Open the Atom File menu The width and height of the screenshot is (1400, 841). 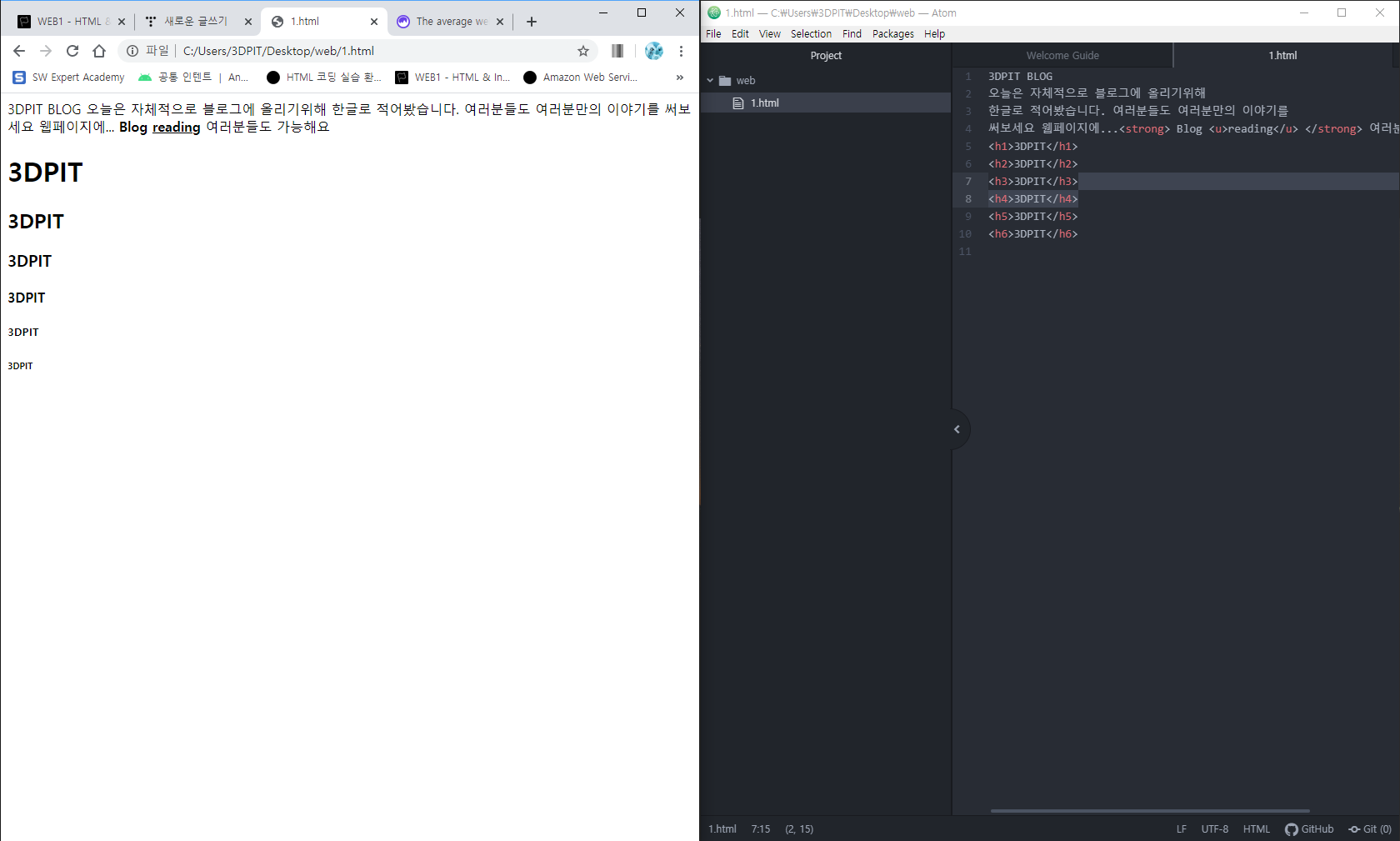tap(713, 34)
